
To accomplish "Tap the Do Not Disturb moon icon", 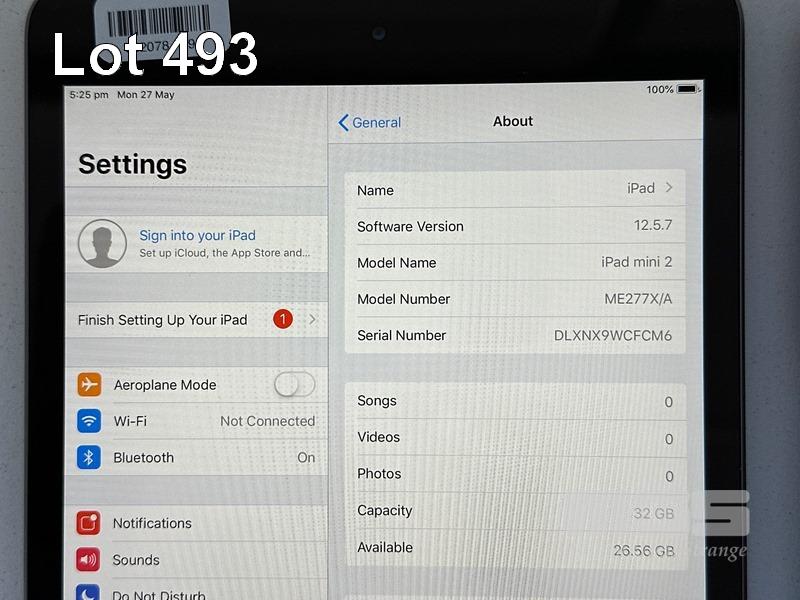I will (89, 593).
